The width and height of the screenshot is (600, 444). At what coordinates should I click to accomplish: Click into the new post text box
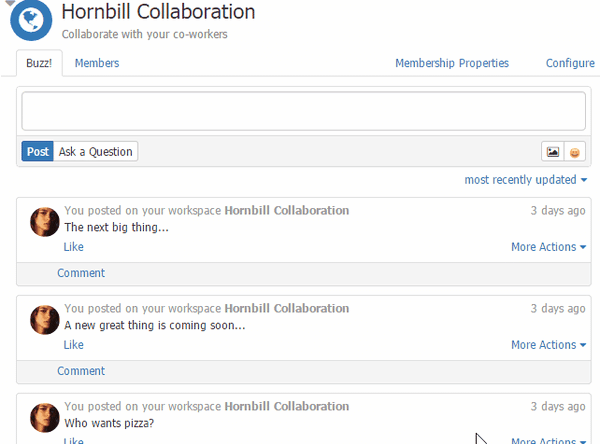(303, 111)
